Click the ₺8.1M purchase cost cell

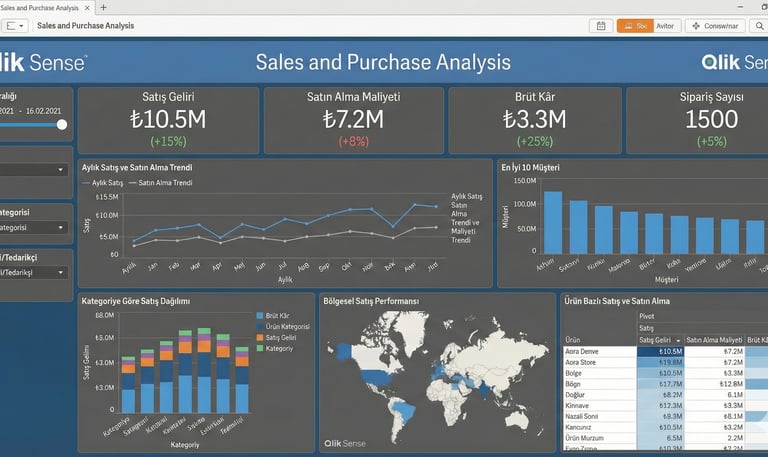[x=715, y=416]
